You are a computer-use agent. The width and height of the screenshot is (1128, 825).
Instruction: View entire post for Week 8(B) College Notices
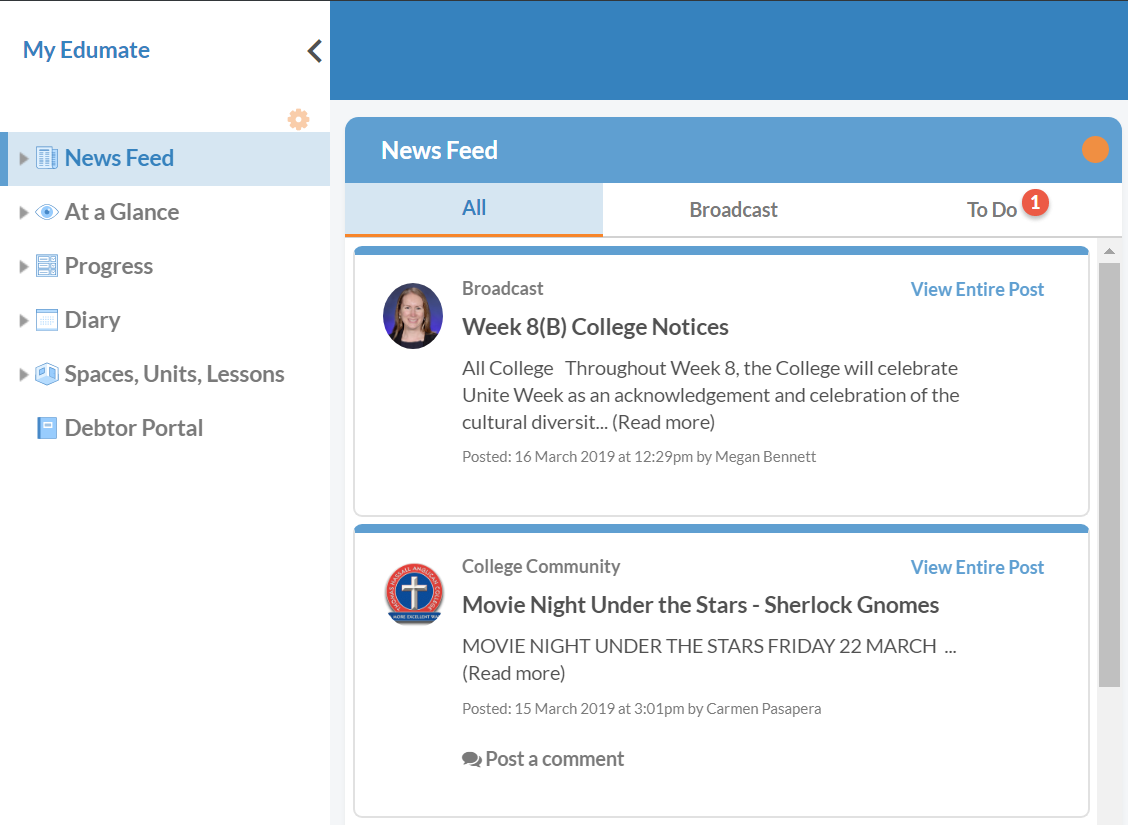click(x=977, y=289)
